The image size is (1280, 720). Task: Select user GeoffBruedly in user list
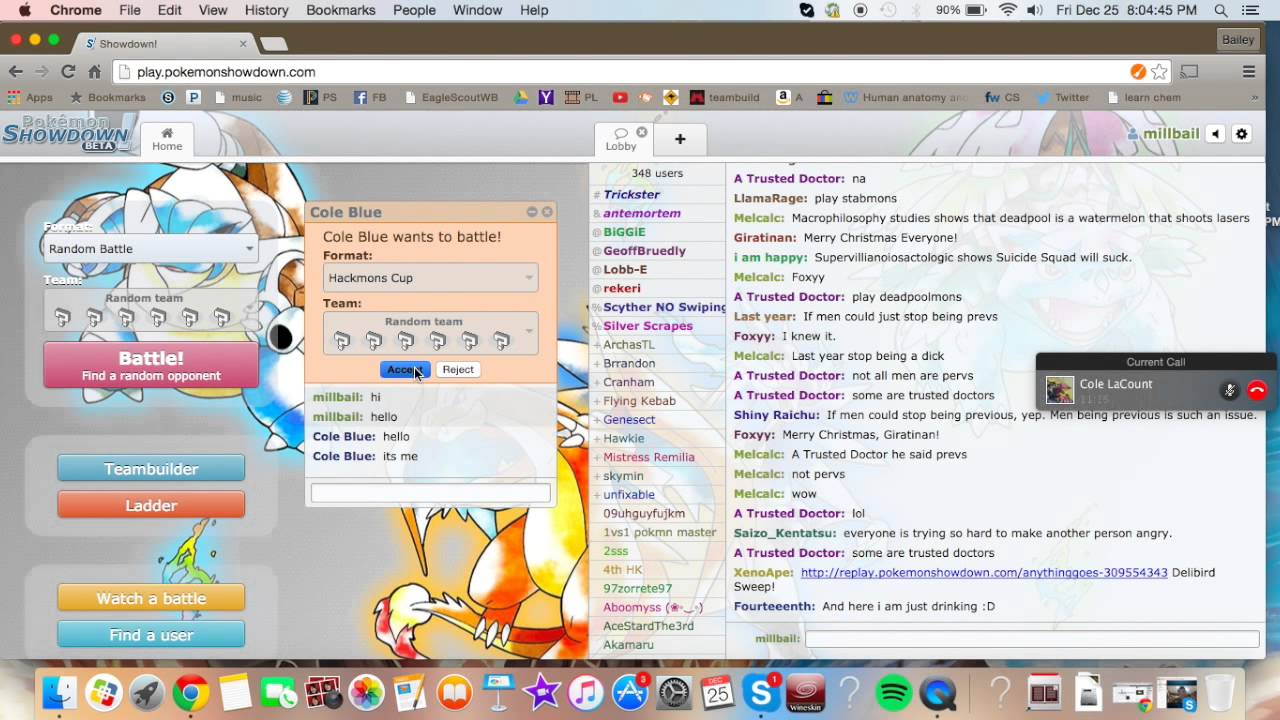(x=644, y=251)
